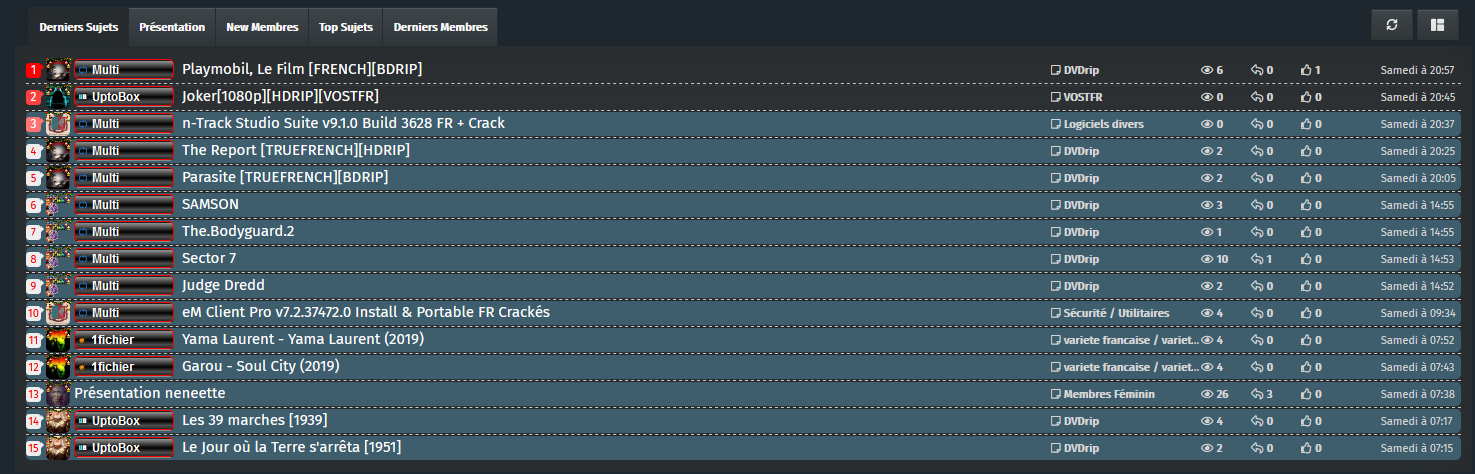This screenshot has height=474, width=1475.
Task: Open the Top Sujets tab
Action: pos(346,27)
